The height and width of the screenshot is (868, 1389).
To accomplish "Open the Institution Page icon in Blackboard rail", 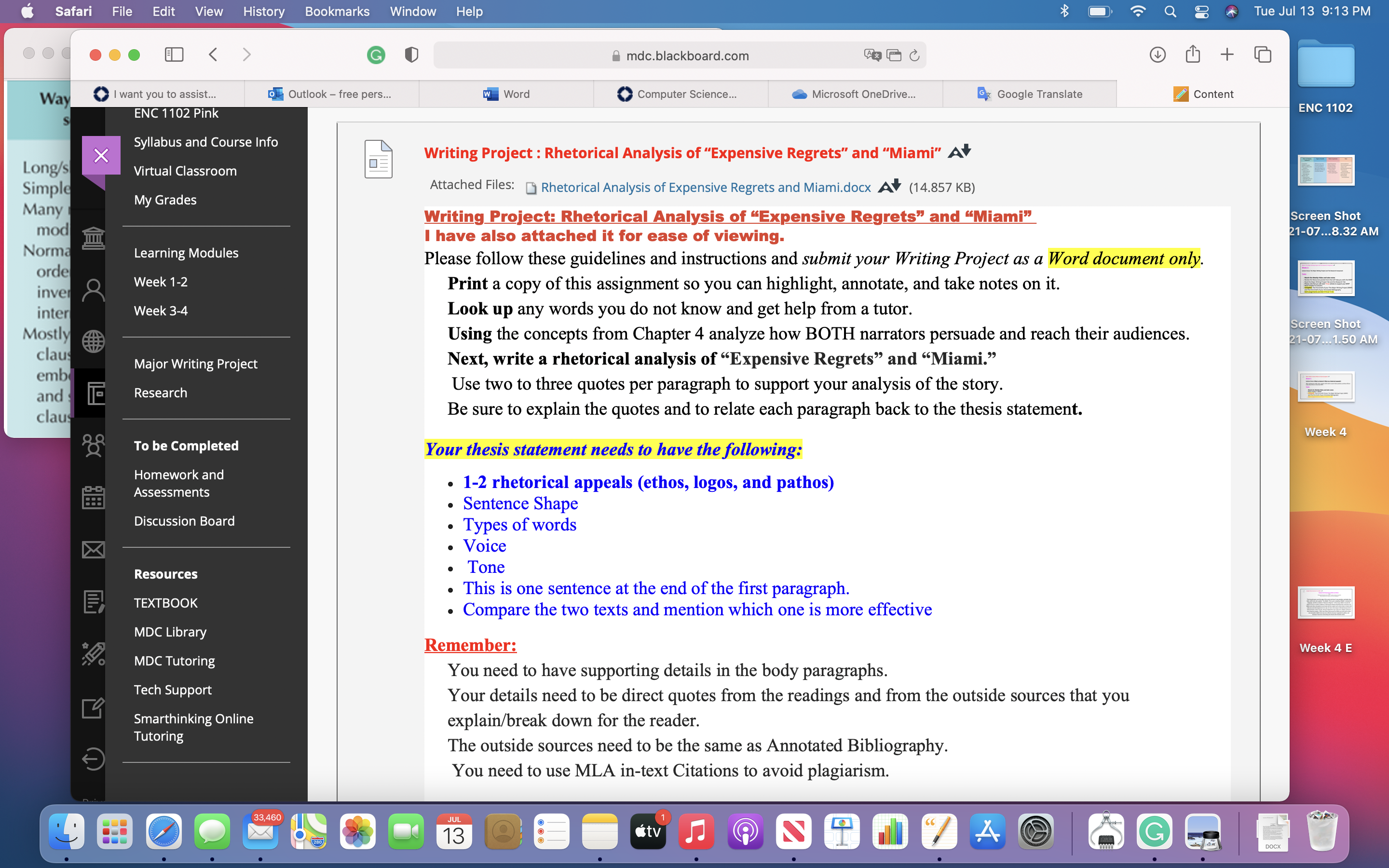I will (x=93, y=238).
